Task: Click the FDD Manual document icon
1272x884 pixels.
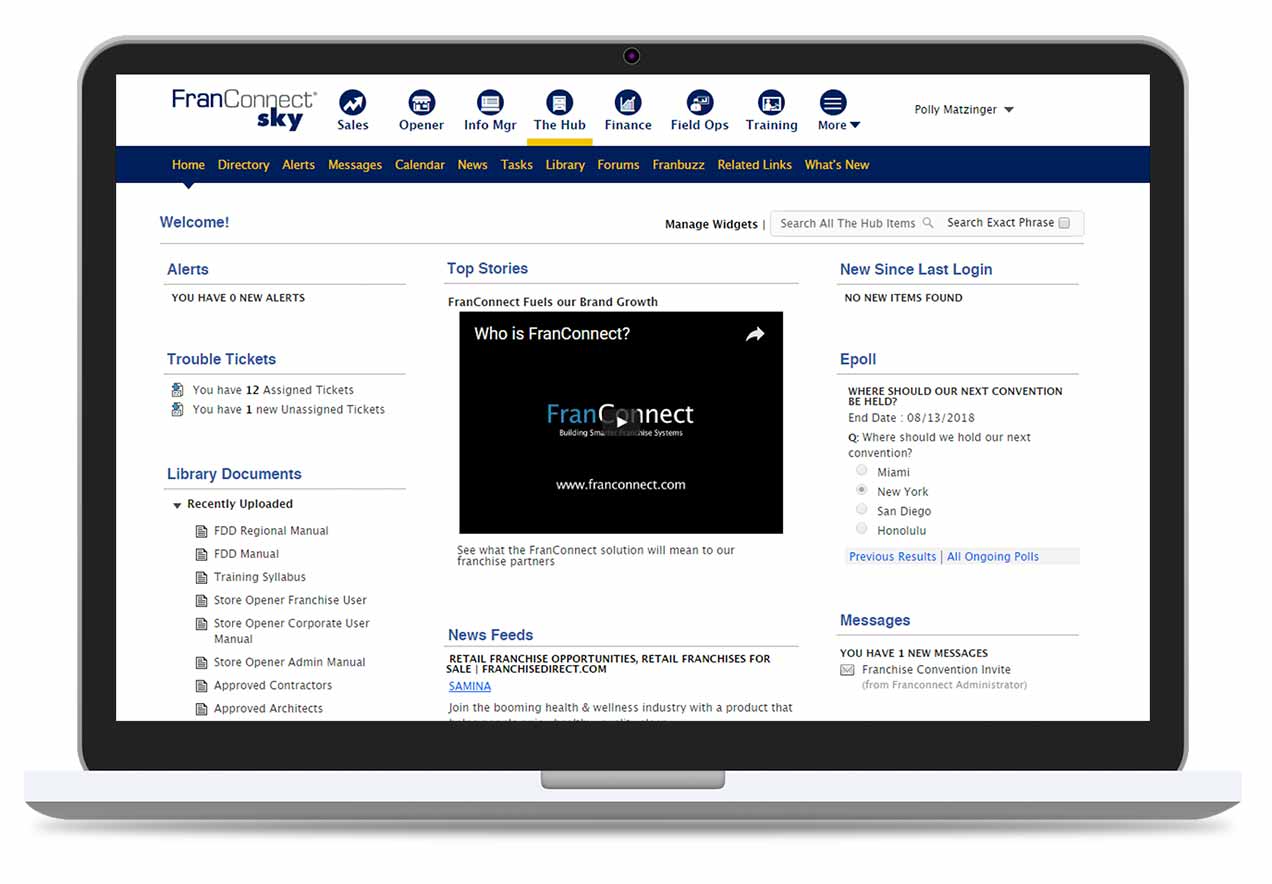Action: (201, 554)
